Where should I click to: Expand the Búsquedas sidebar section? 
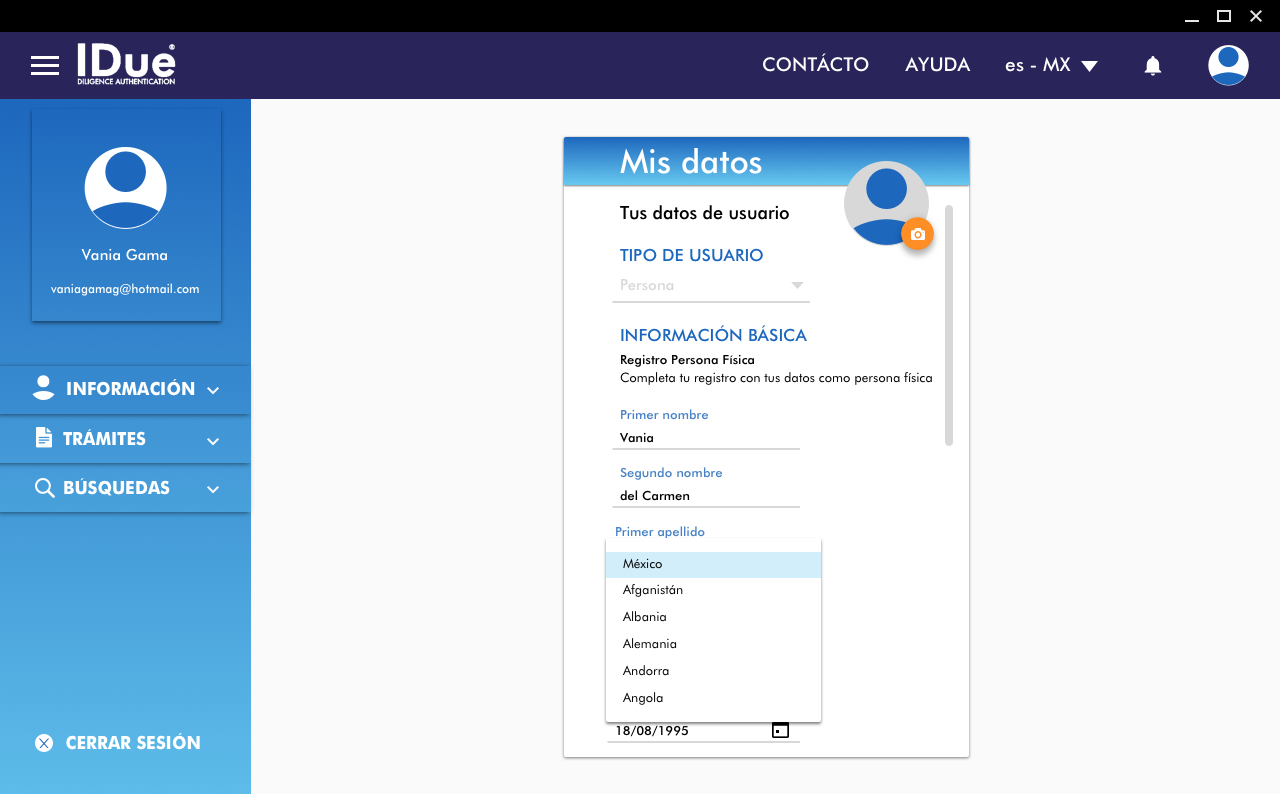[125, 488]
